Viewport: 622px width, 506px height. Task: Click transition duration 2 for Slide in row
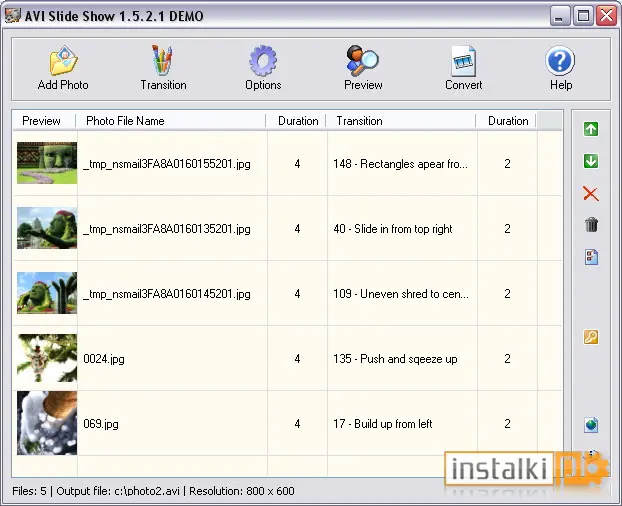507,229
